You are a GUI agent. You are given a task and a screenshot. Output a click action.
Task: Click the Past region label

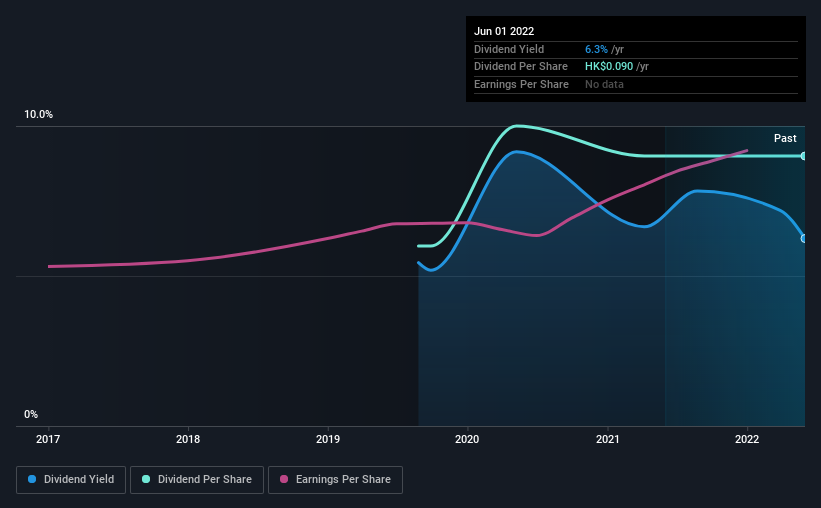coord(785,138)
